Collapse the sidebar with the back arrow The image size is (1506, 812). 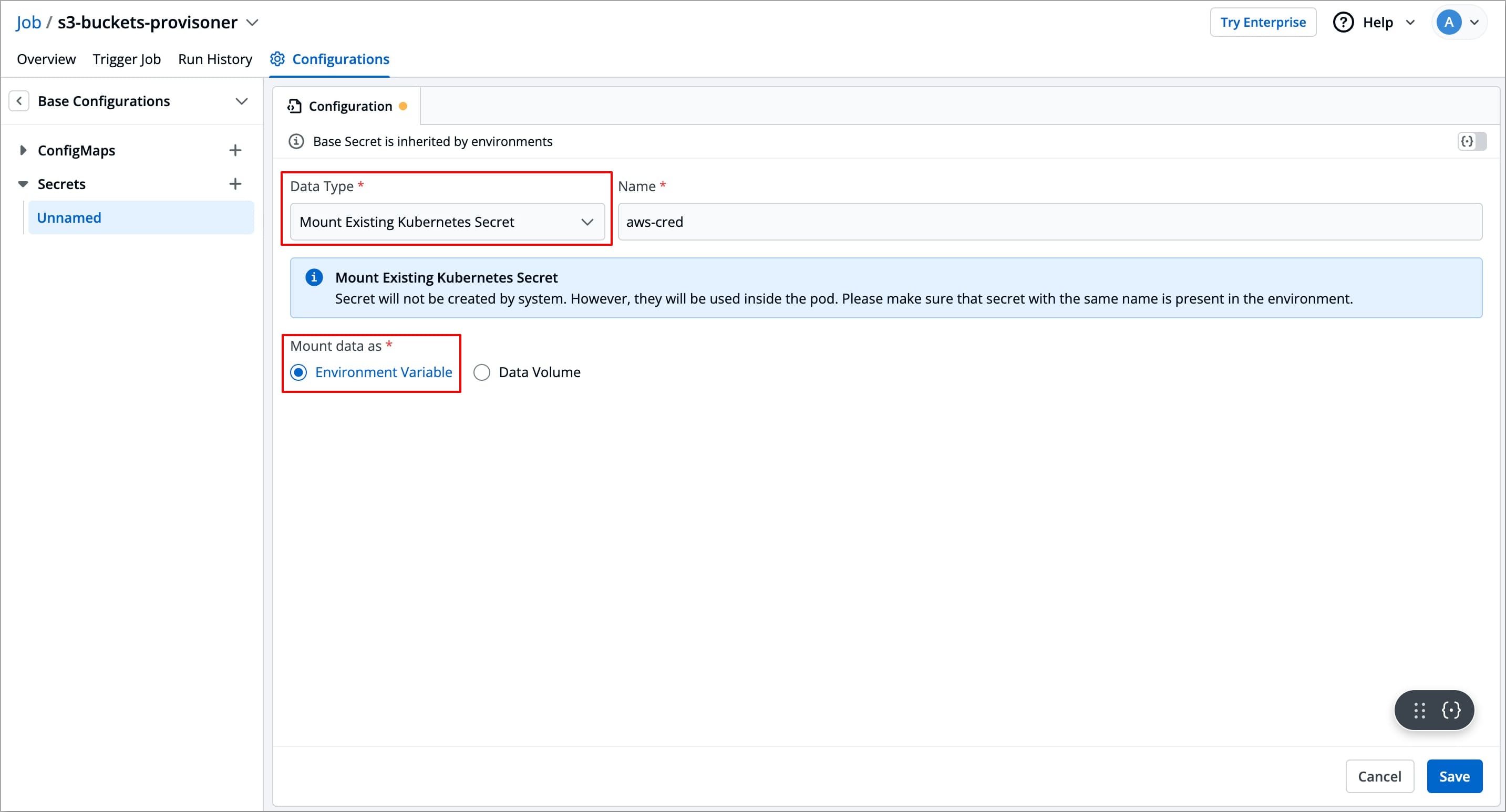pos(19,100)
